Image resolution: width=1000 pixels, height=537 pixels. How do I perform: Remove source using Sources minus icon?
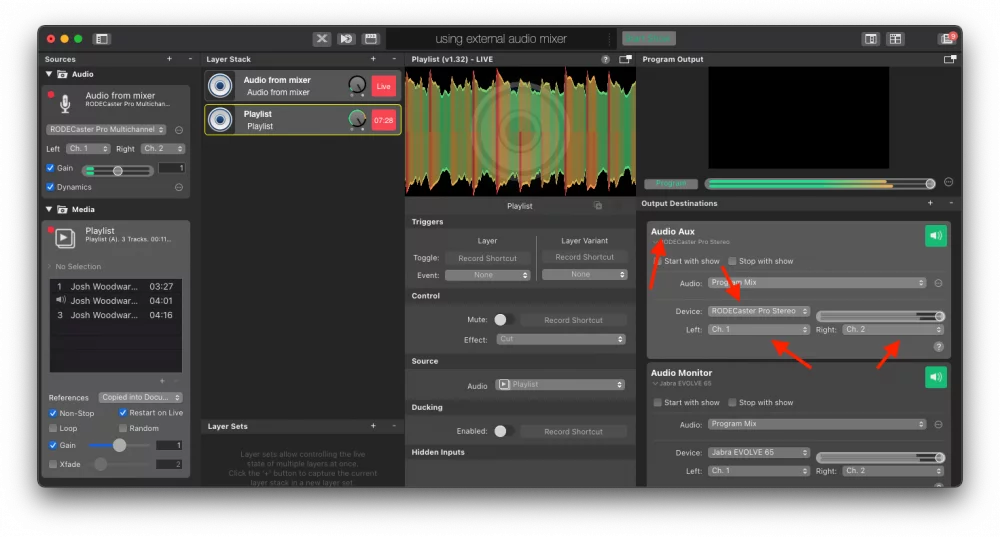pyautogui.click(x=190, y=59)
